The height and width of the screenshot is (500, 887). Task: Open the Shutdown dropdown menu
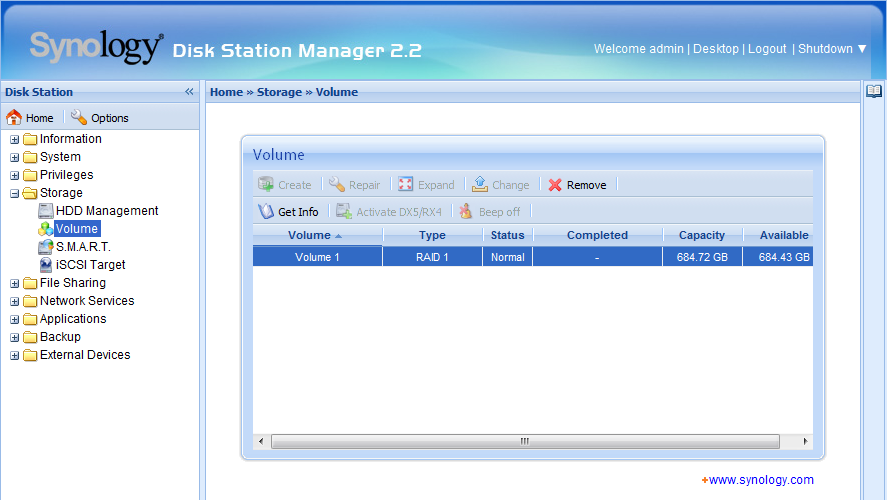click(x=832, y=49)
